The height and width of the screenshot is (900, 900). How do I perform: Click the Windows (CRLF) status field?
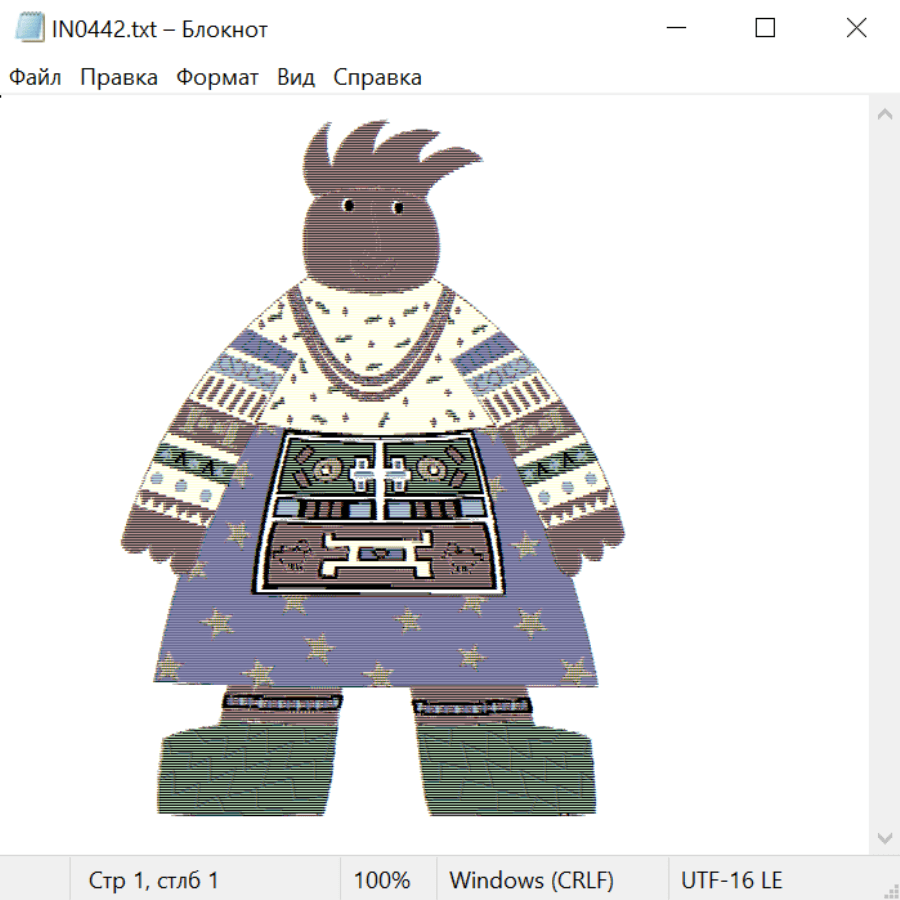tap(531, 881)
